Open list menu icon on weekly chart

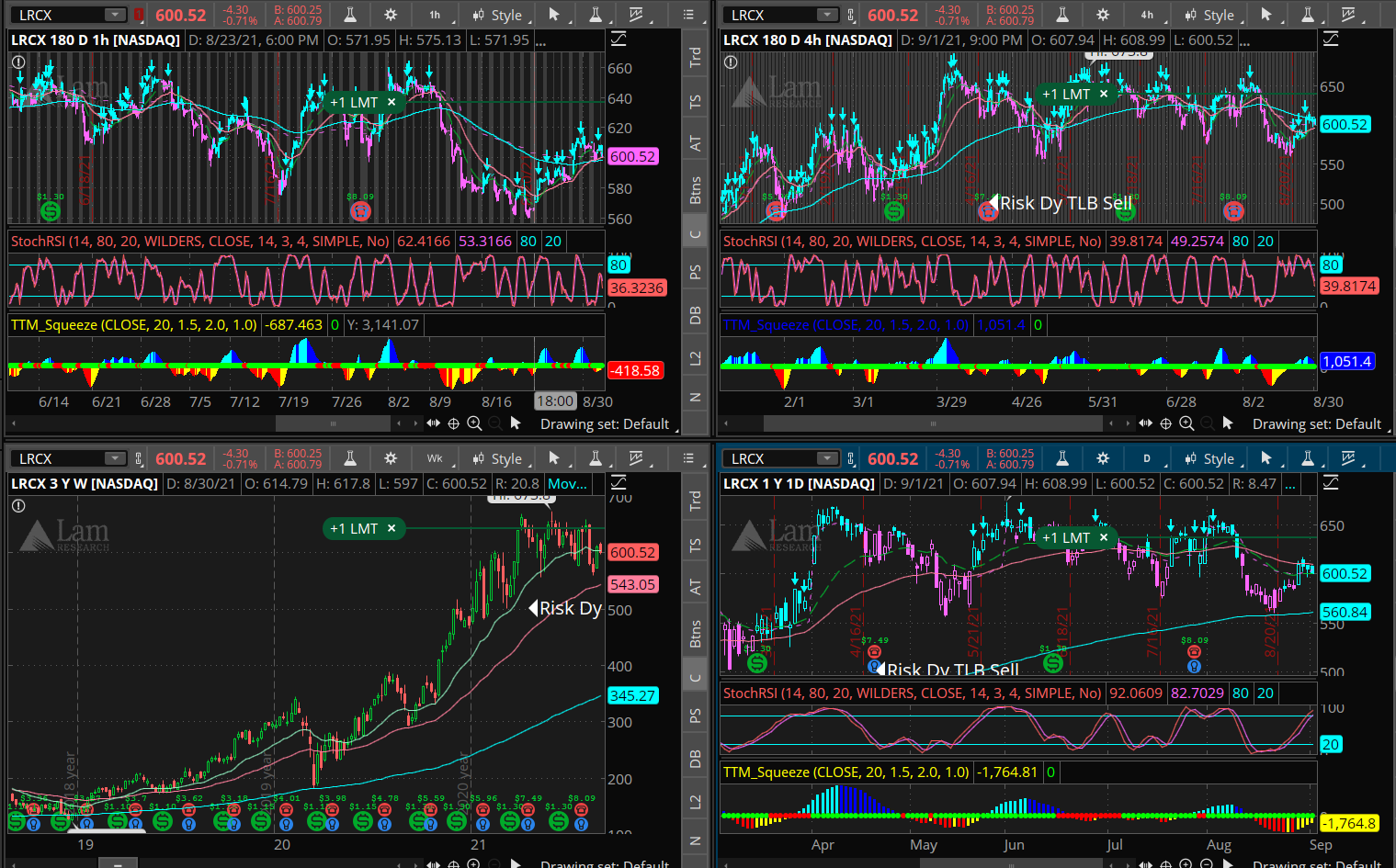pos(689,458)
